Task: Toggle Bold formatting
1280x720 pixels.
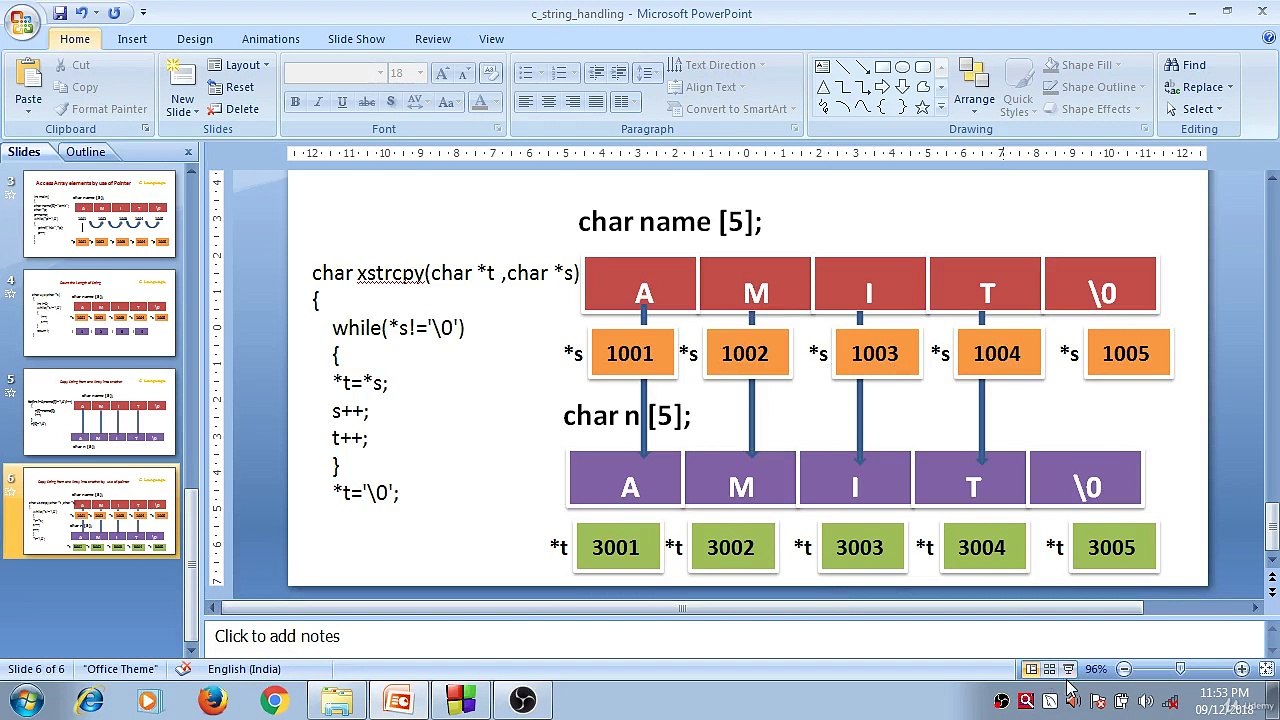Action: (x=295, y=102)
